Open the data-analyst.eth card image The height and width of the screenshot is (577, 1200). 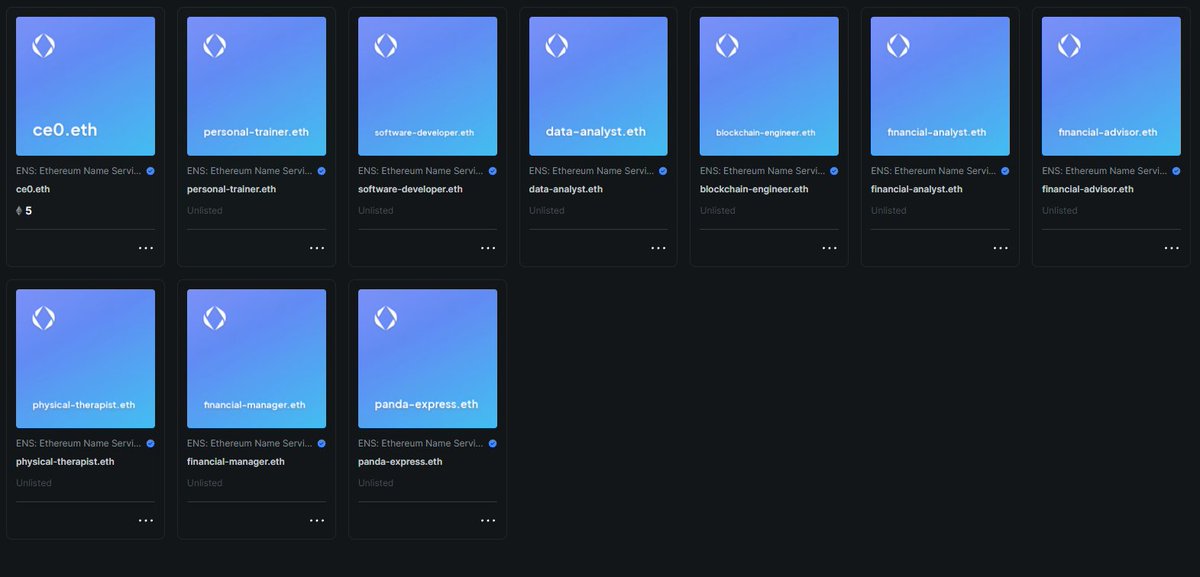(599, 86)
